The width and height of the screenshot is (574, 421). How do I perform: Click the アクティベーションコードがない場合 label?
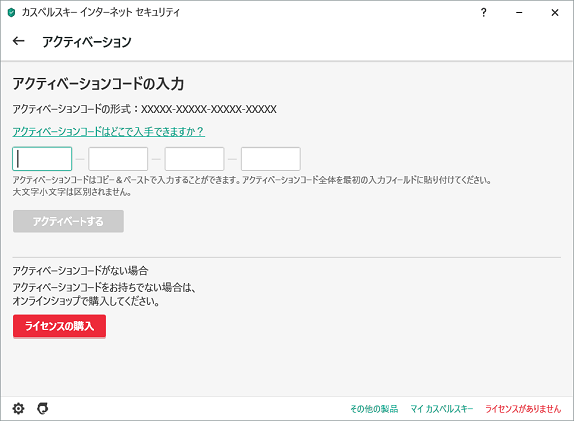click(x=80, y=271)
